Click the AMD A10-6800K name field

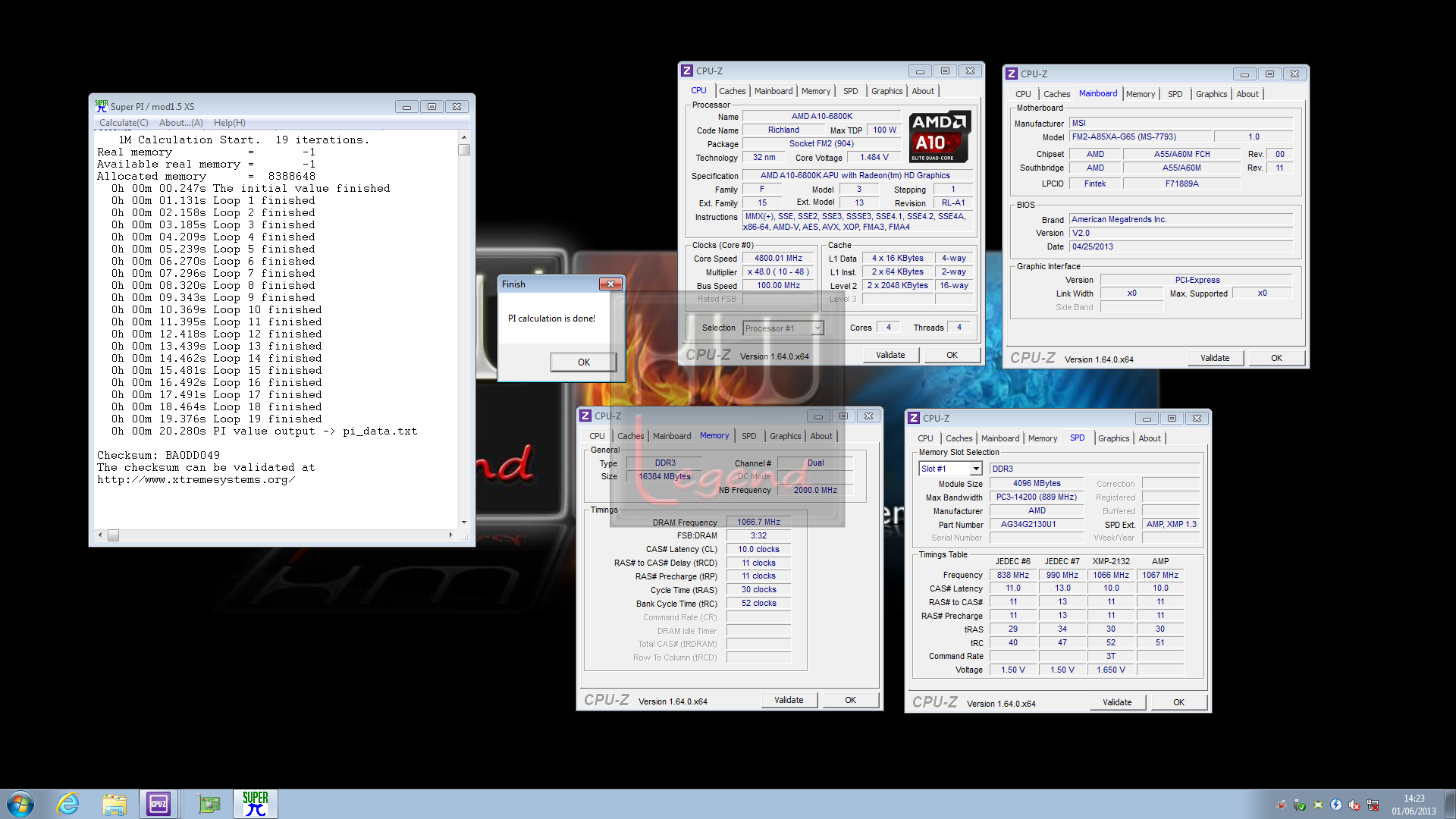[821, 117]
